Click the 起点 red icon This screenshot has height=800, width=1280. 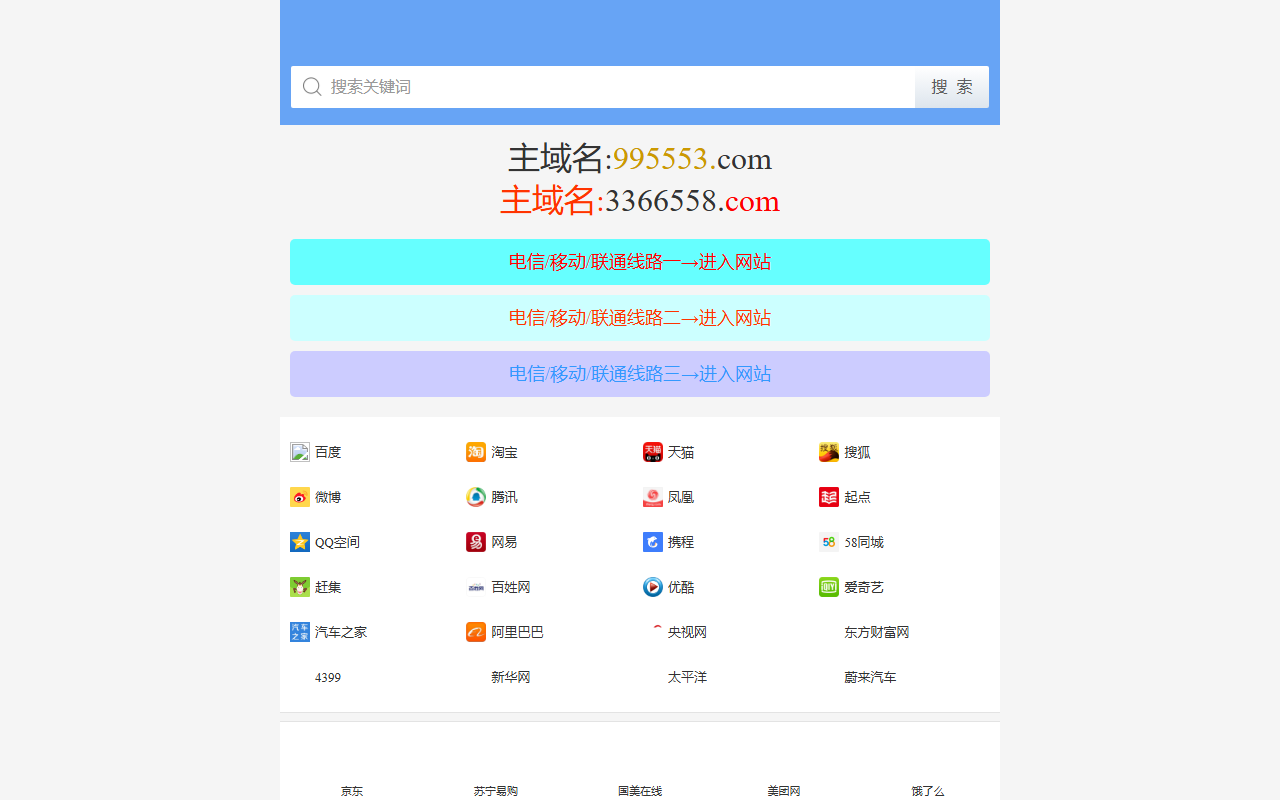click(x=829, y=497)
